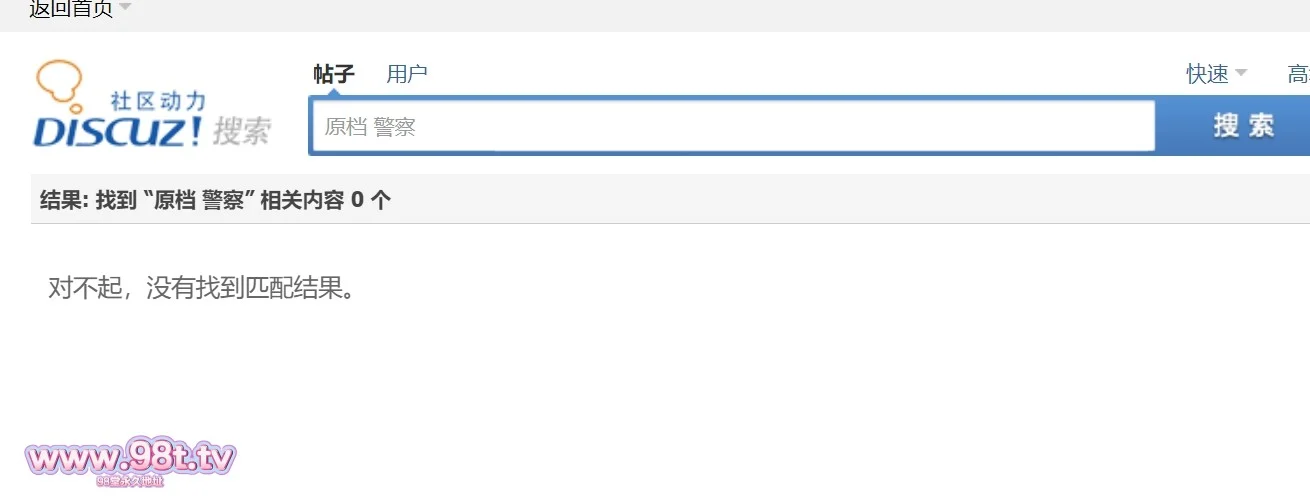Select the 用户 search tab
The image size is (1310, 496).
407,73
